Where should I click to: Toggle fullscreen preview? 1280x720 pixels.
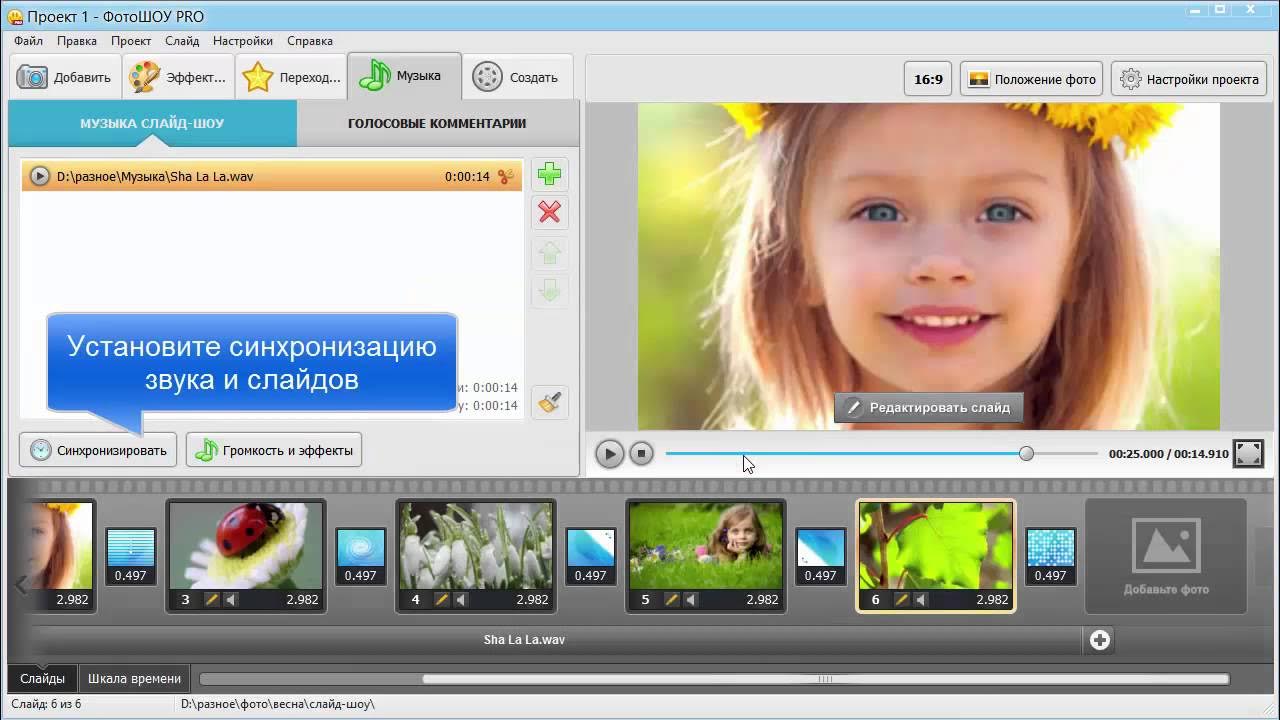point(1248,453)
